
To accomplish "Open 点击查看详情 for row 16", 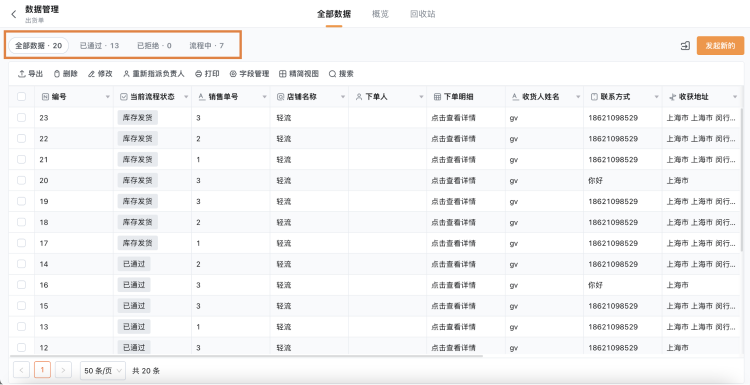I will [x=453, y=285].
